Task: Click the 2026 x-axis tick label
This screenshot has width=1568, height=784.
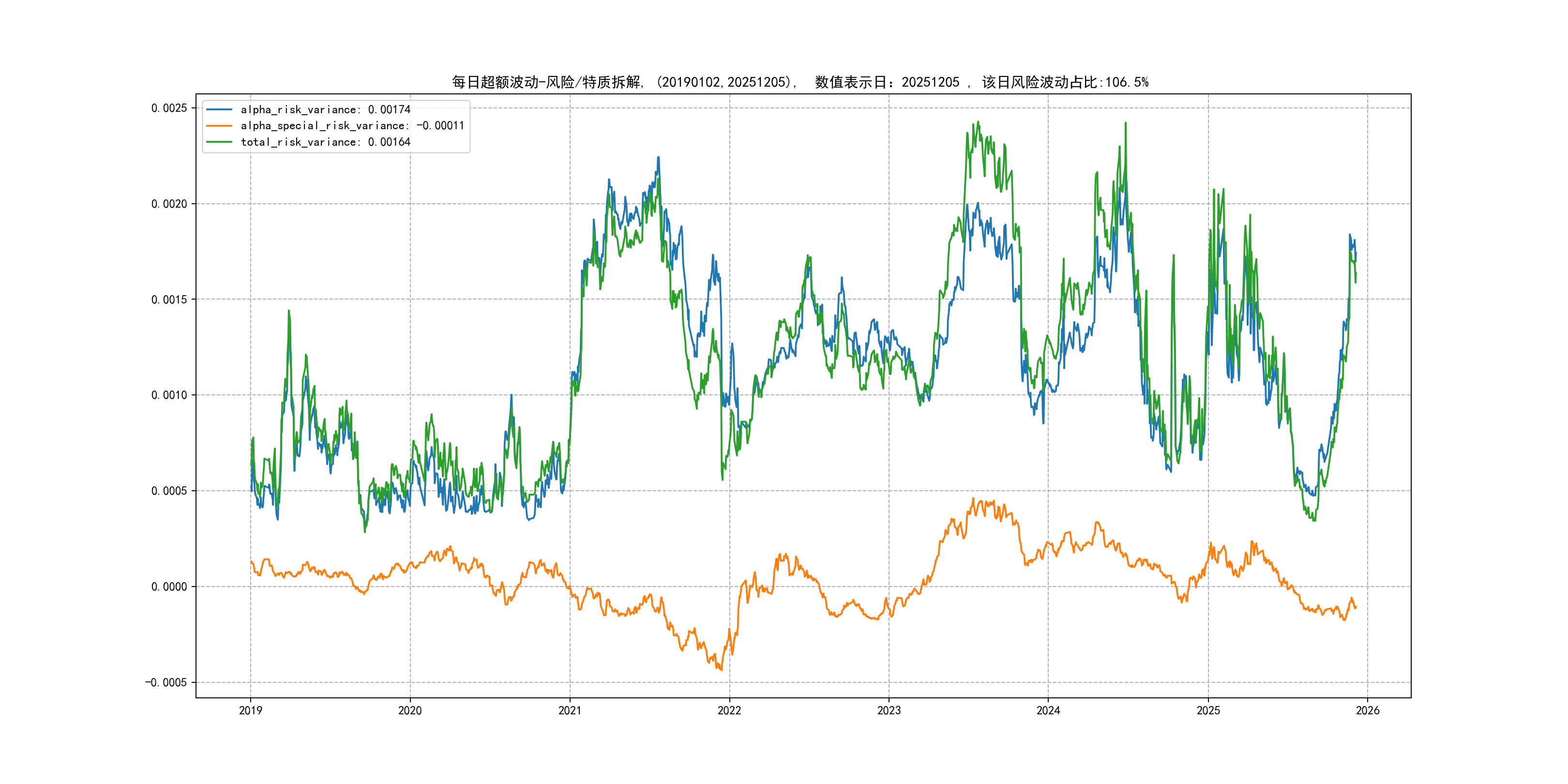Action: tap(1368, 710)
